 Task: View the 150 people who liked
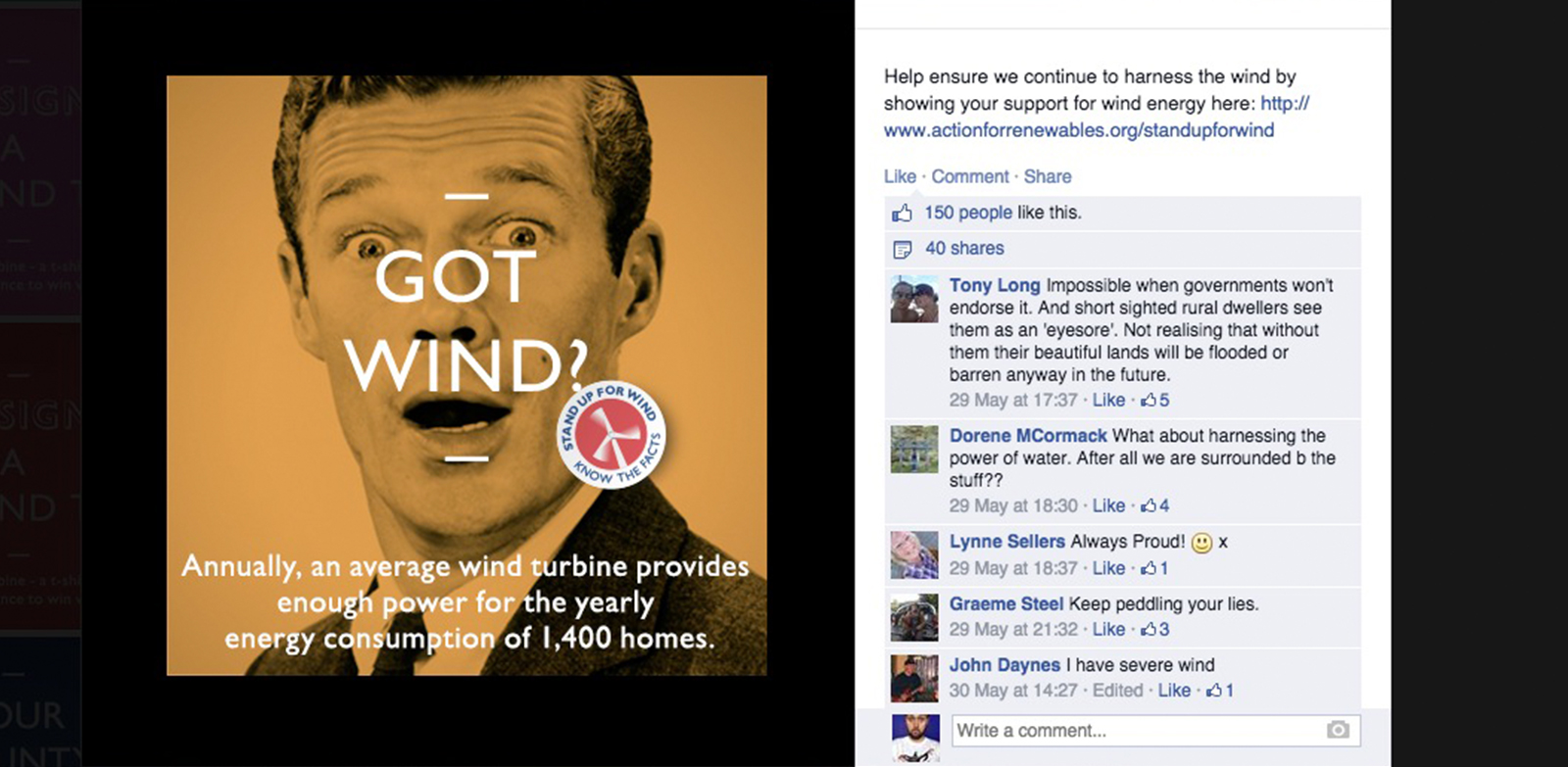pyautogui.click(x=968, y=213)
